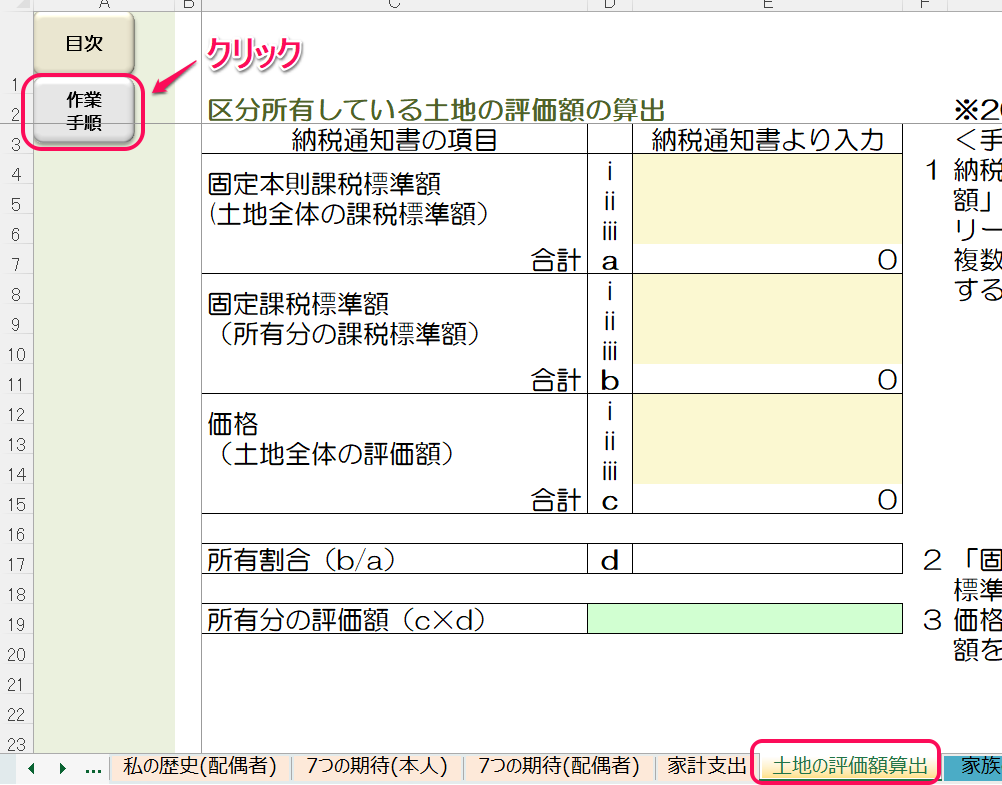Click the previous sheet navigation arrow
The image size is (1002, 785).
[x=31, y=768]
